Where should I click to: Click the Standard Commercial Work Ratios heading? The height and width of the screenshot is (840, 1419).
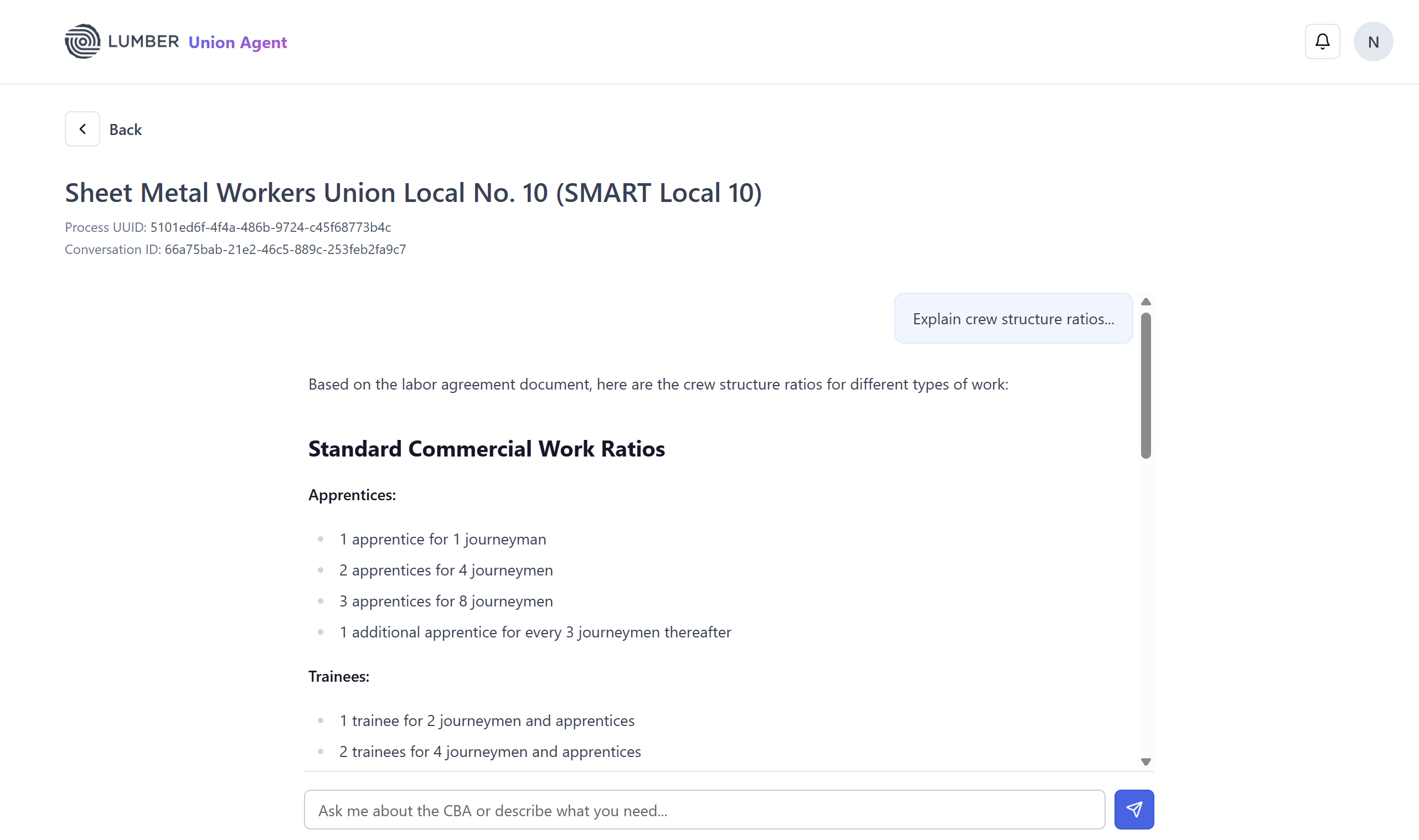(486, 449)
